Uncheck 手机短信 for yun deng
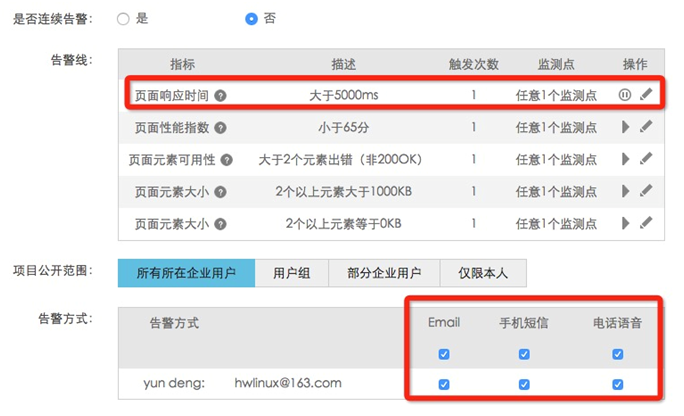 point(524,384)
